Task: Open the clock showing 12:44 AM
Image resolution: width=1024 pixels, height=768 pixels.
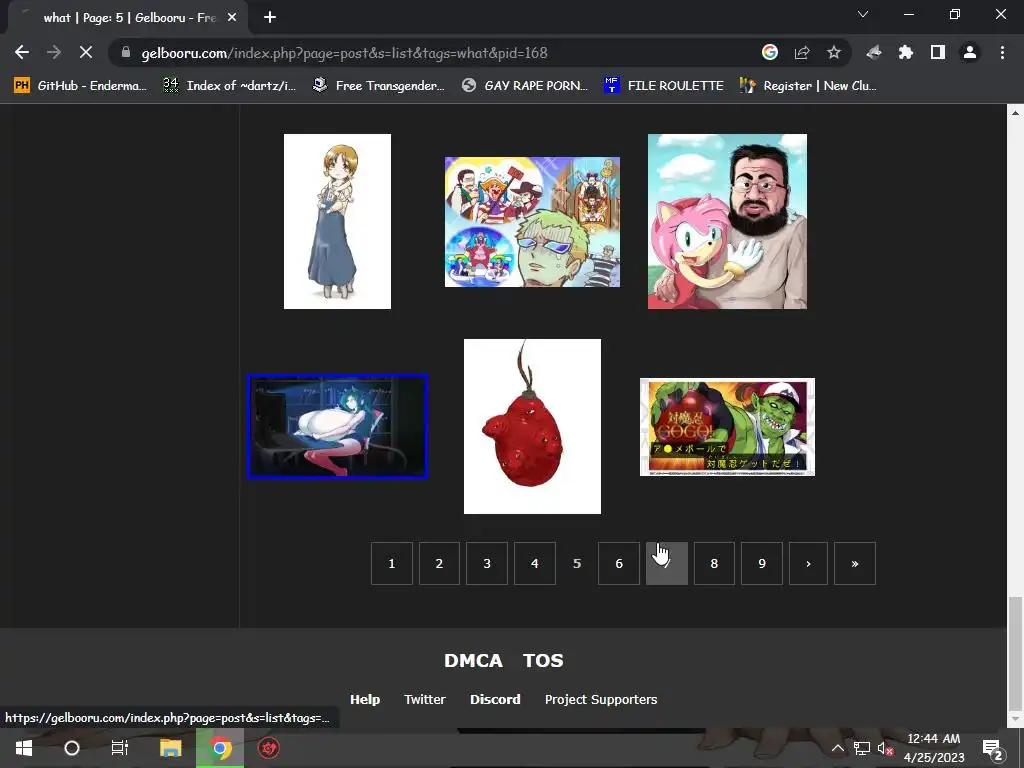Action: click(x=934, y=748)
